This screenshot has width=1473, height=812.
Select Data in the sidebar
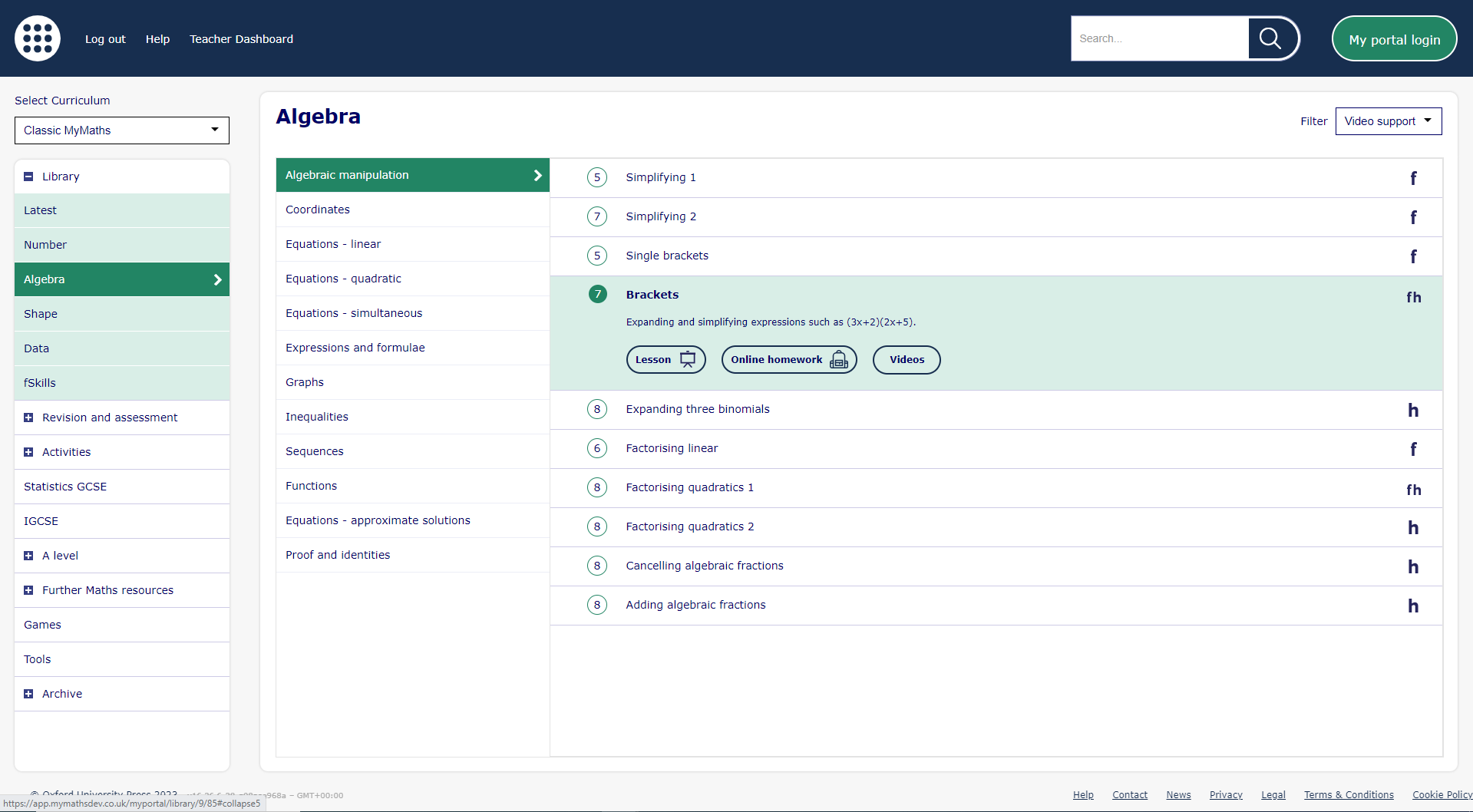click(122, 348)
